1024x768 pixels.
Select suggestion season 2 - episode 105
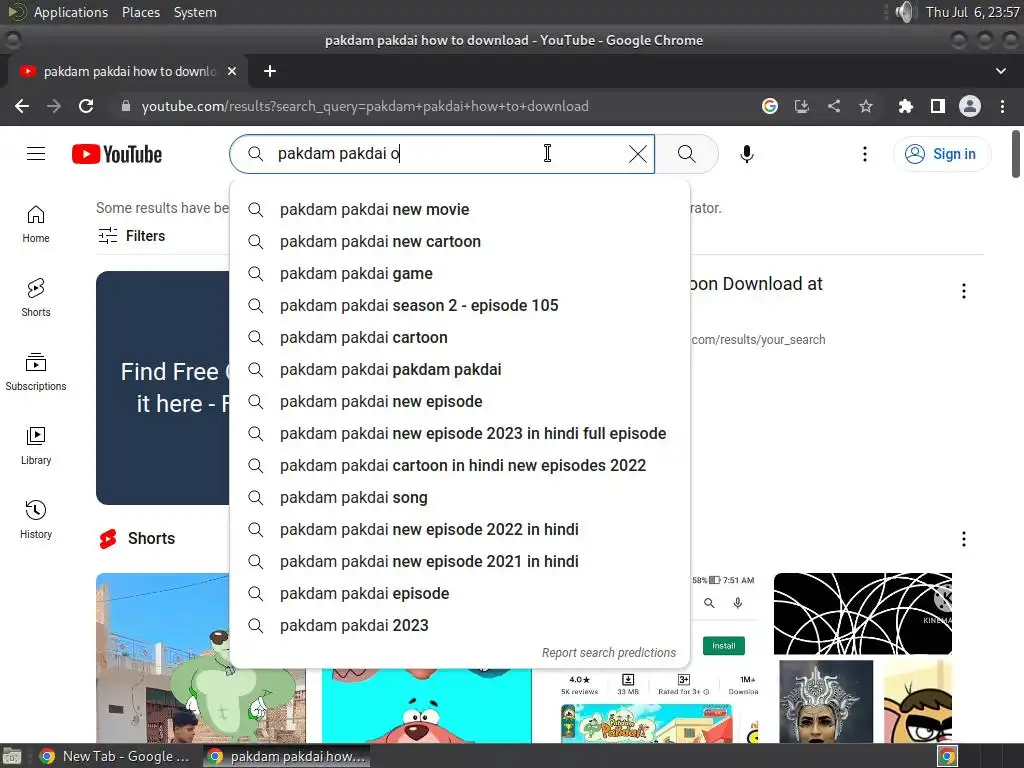[460, 306]
